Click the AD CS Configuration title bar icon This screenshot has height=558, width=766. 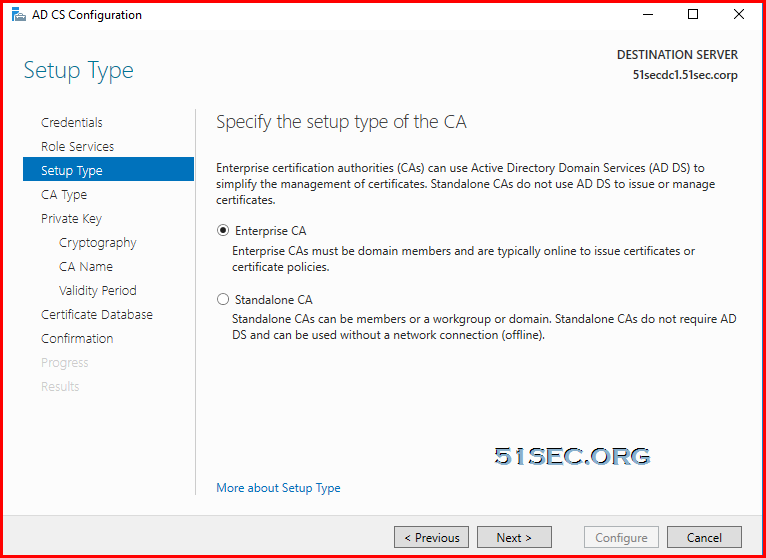tap(19, 15)
